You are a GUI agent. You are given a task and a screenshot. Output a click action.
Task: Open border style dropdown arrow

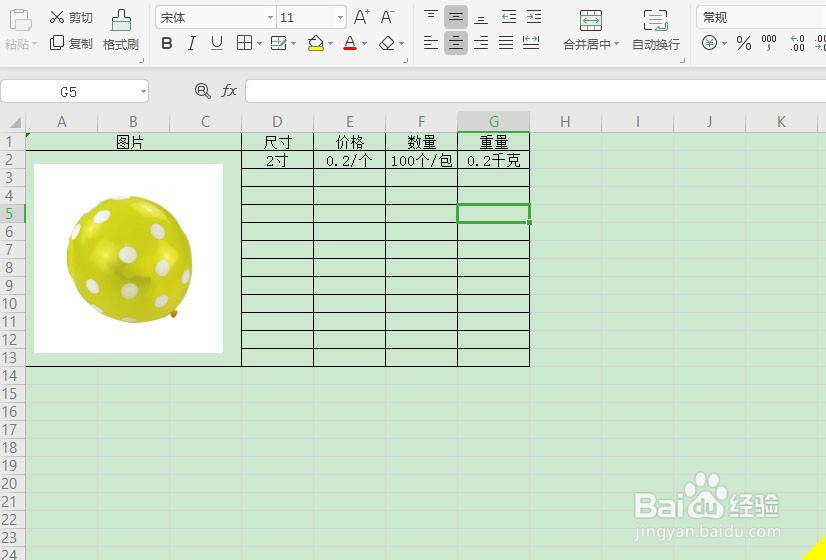click(x=259, y=44)
